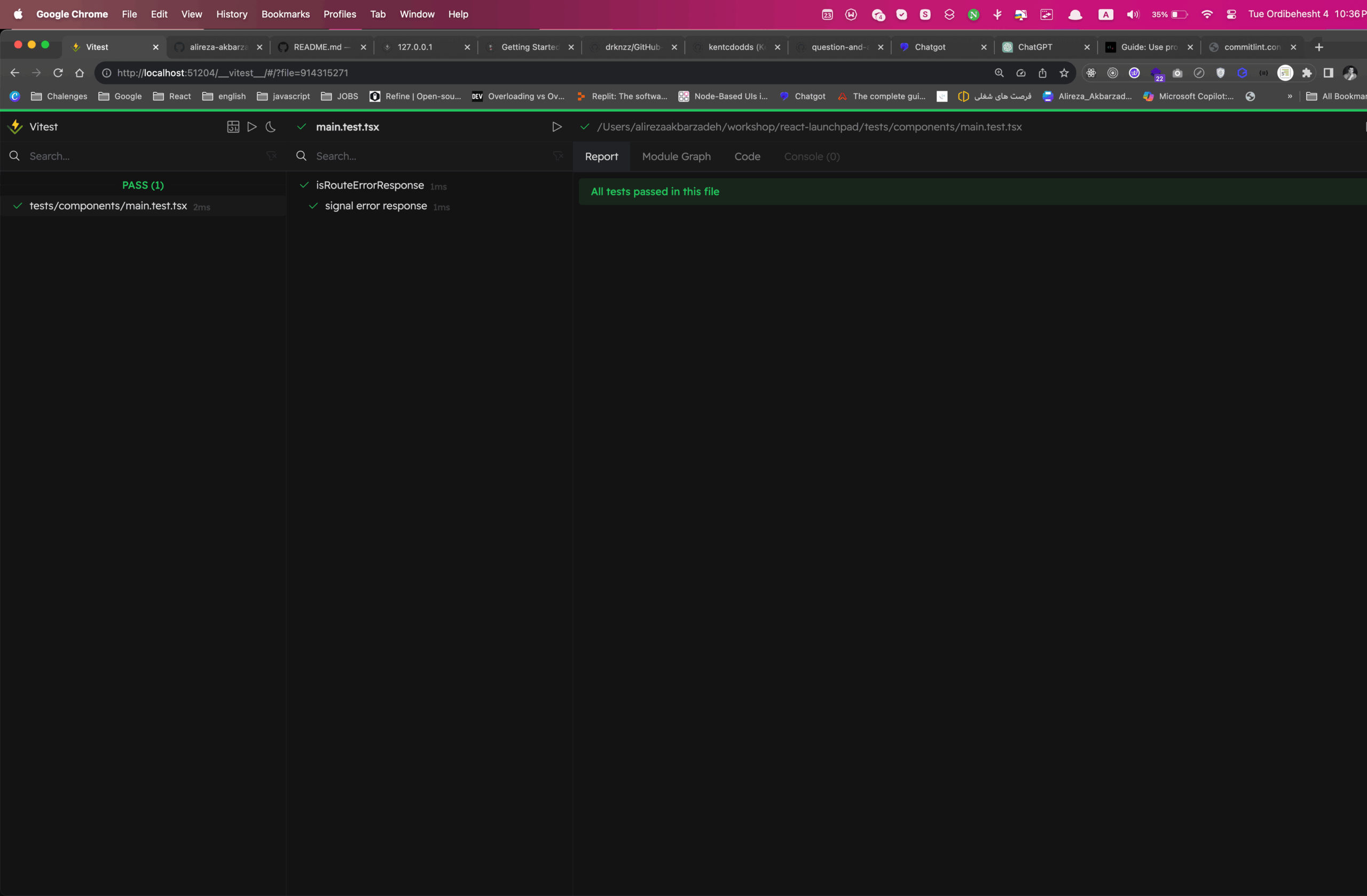Open the Google bookmarks folder

[120, 97]
